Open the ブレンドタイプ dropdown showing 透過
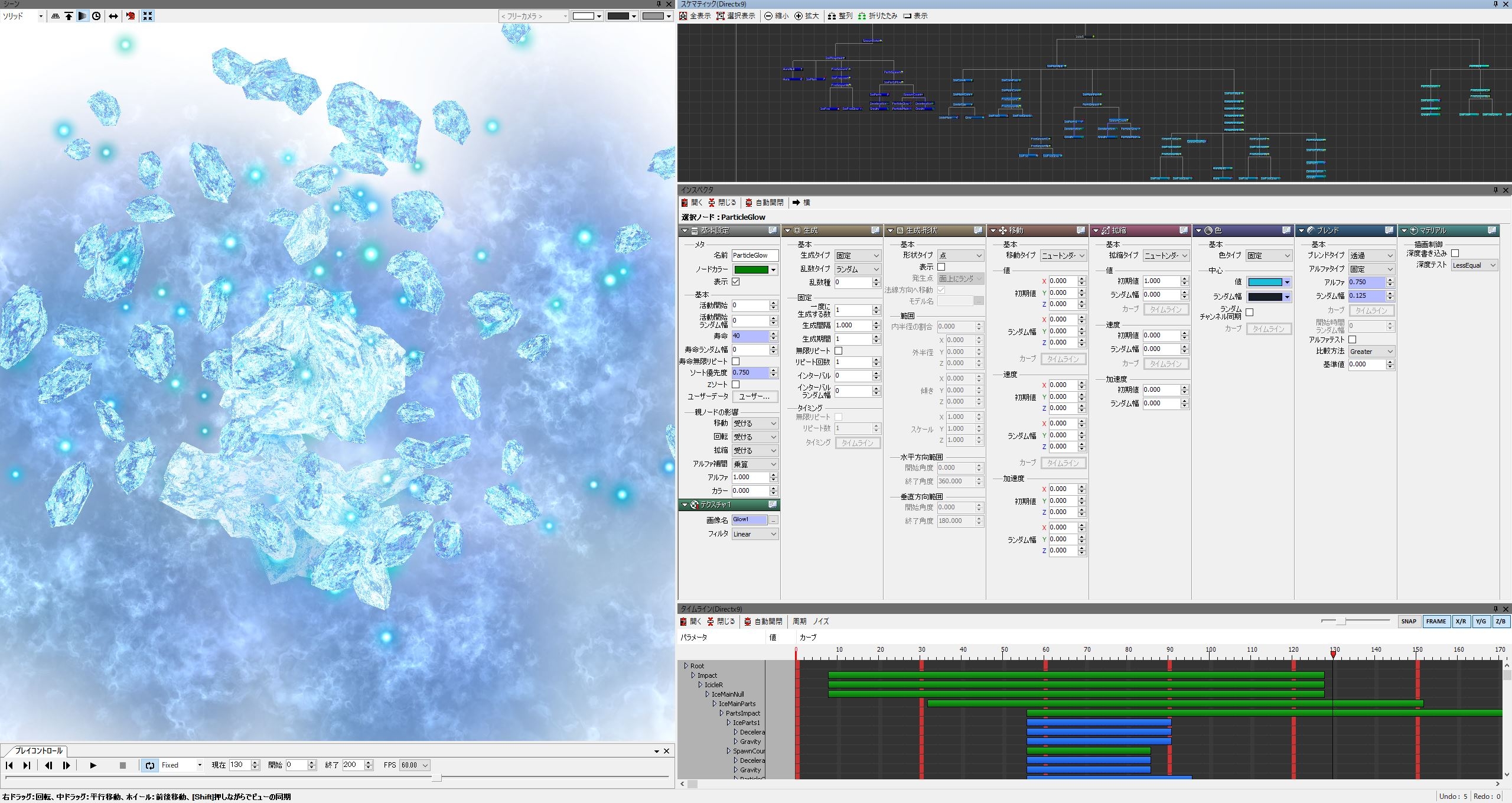The height and width of the screenshot is (803, 1512). (1371, 255)
